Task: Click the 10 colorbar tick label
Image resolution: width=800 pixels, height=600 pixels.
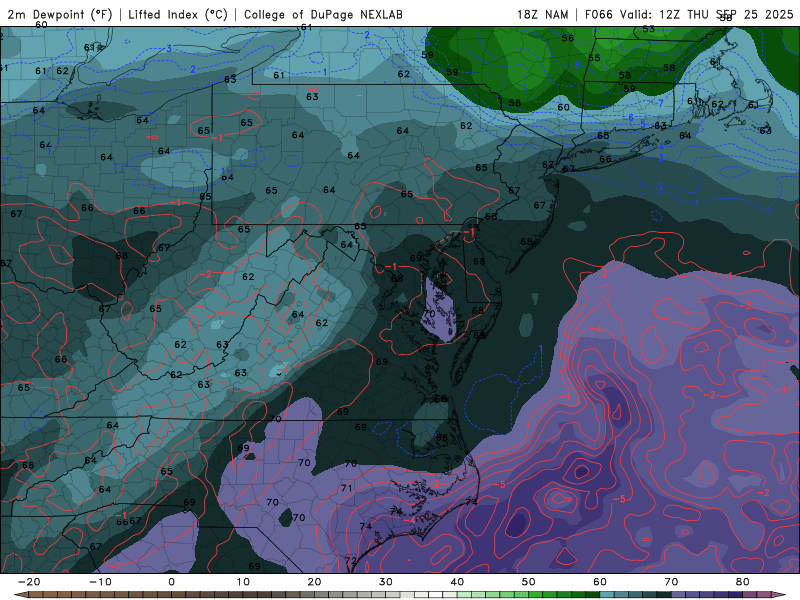Action: click(243, 582)
